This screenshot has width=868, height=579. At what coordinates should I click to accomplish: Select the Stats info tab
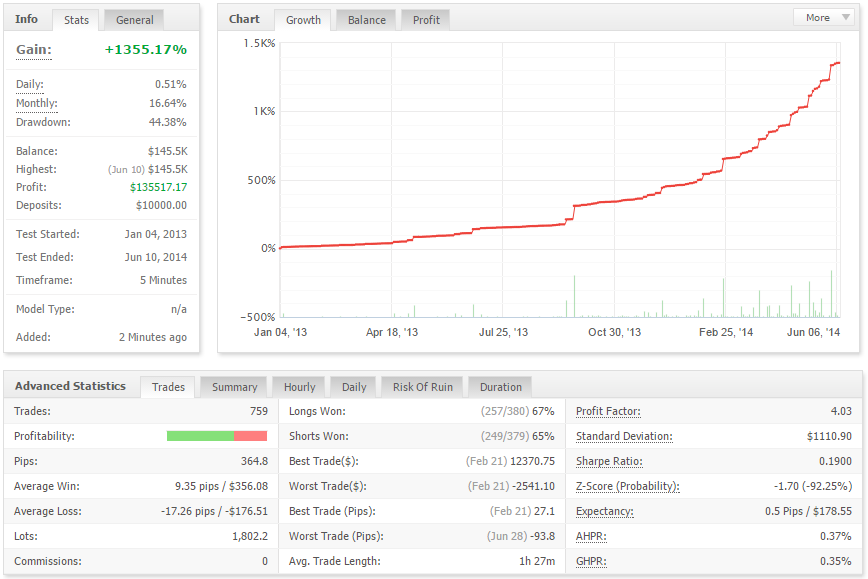(76, 20)
